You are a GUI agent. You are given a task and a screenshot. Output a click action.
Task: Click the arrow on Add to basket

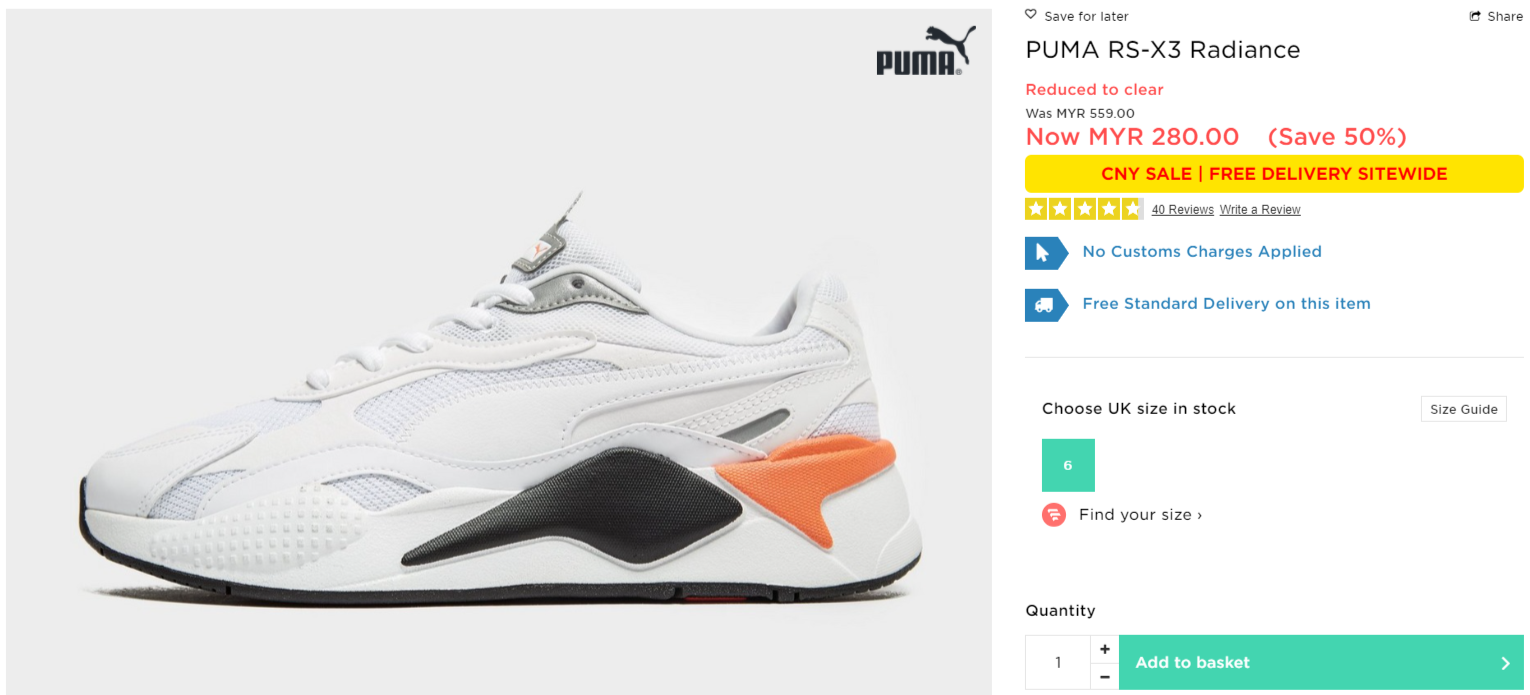(1506, 663)
